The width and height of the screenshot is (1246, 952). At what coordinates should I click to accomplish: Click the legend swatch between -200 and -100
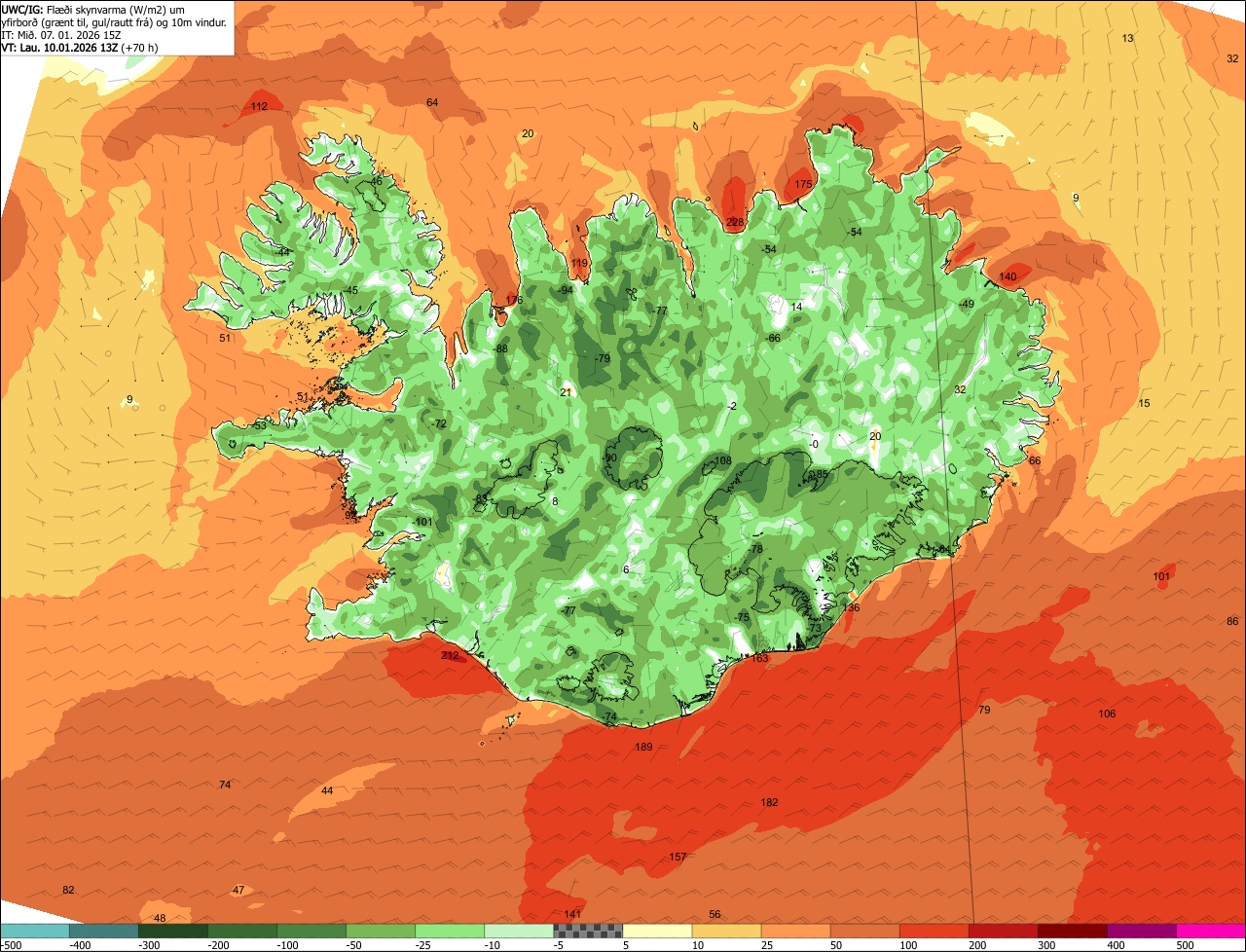241,931
